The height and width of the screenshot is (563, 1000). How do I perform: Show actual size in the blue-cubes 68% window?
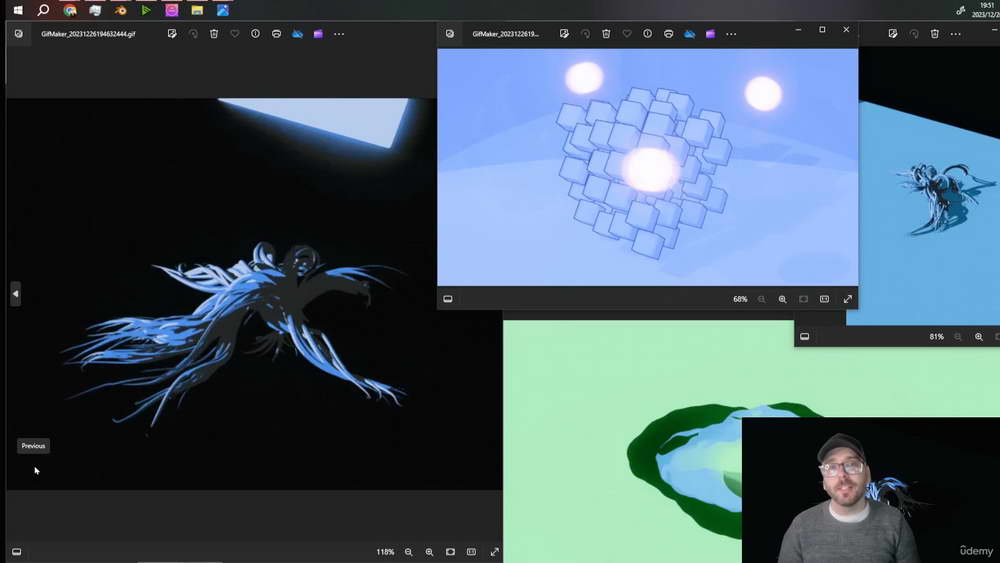pos(825,299)
